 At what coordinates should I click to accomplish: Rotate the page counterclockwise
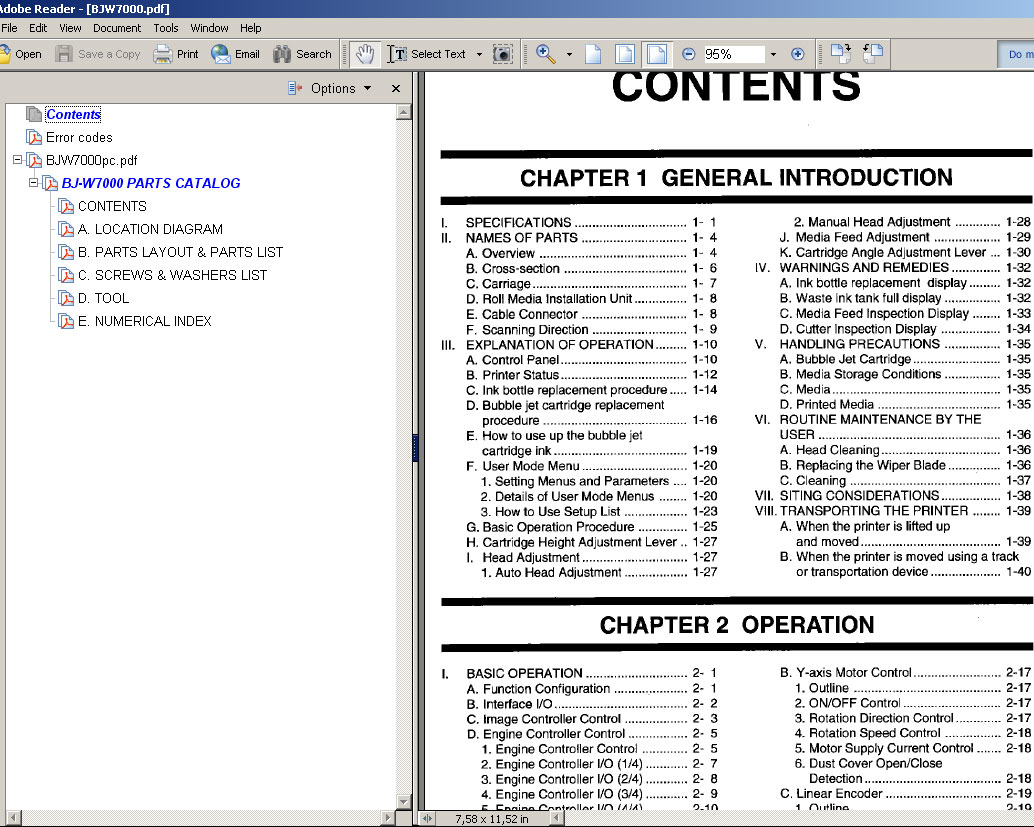(872, 53)
